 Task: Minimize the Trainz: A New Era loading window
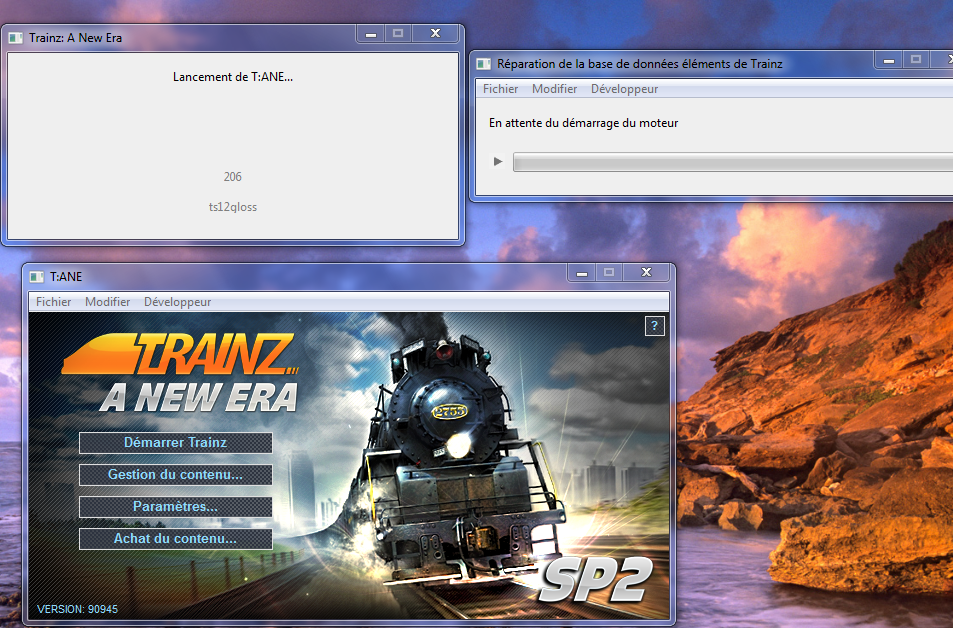(371, 34)
